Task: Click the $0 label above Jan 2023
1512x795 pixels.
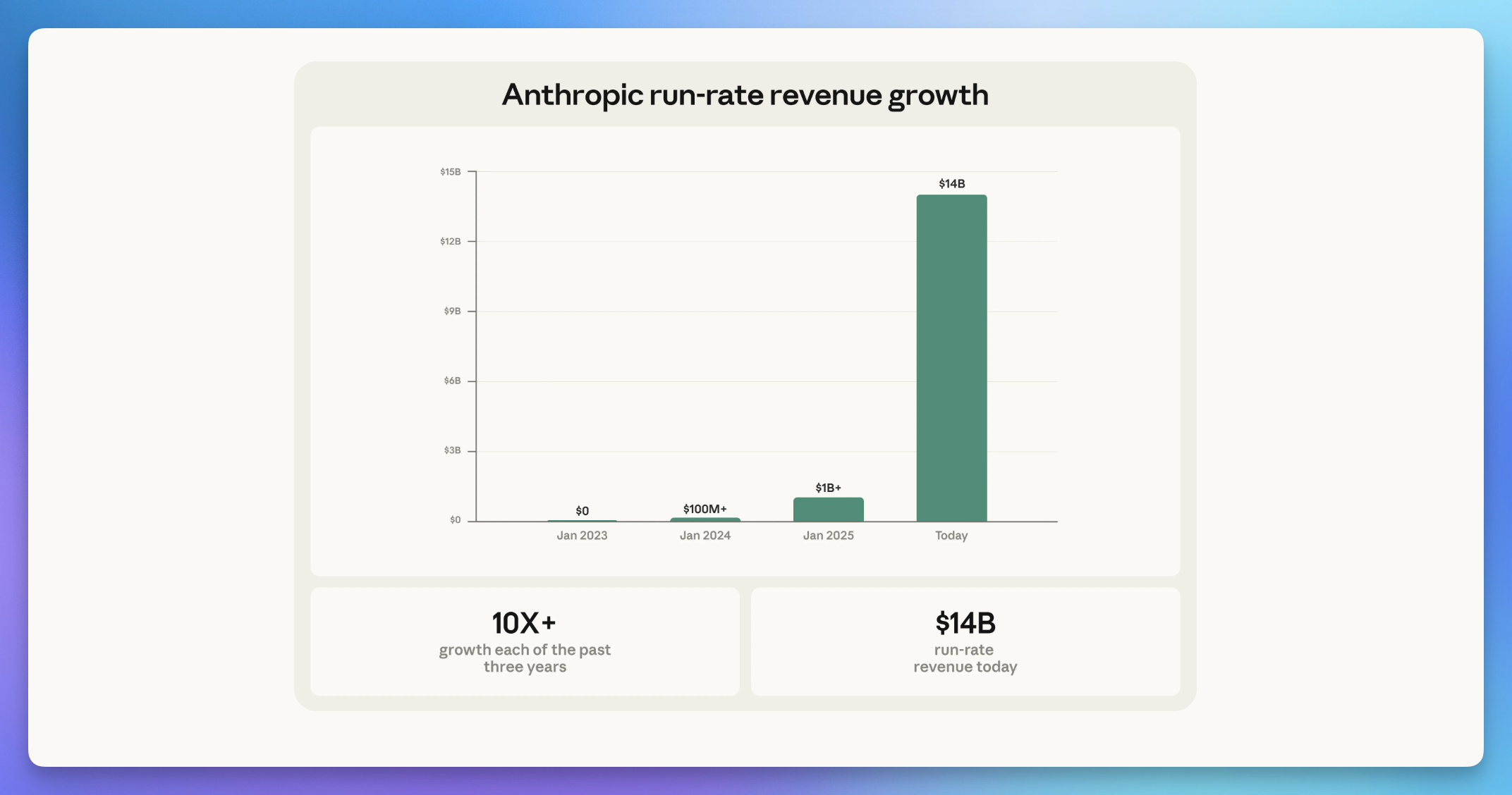Action: click(582, 511)
